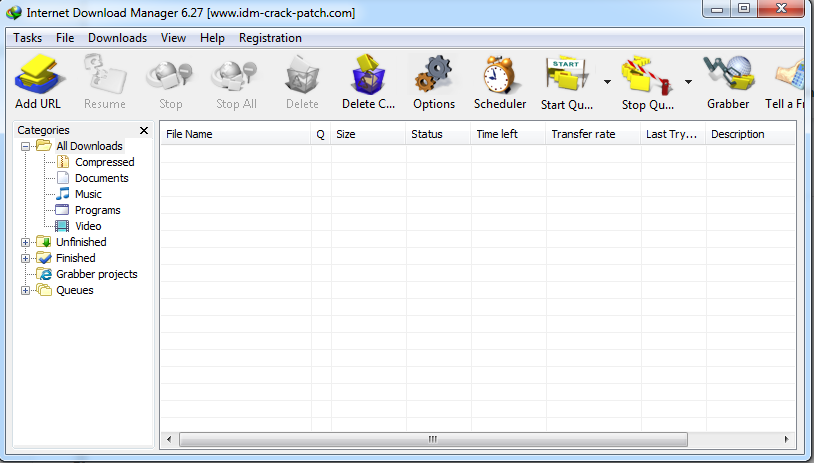814x463 pixels.
Task: Click the Tell a Friend icon
Action: coord(789,76)
